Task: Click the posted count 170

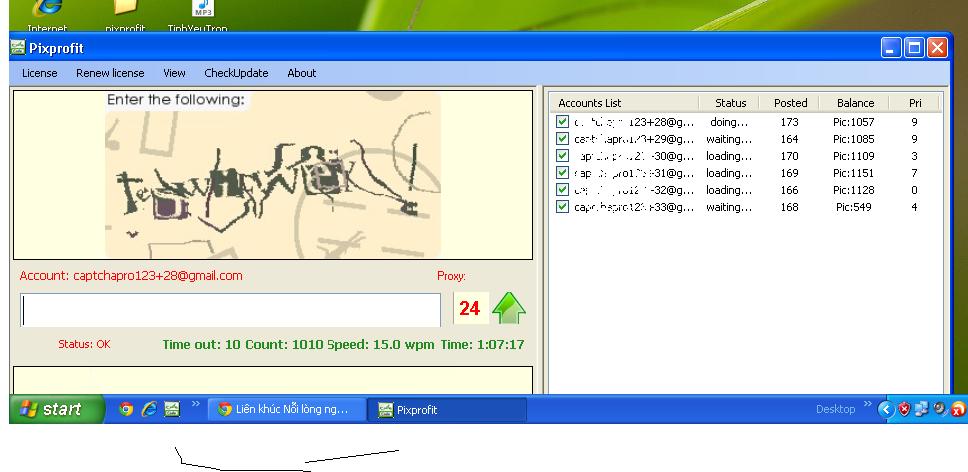Action: tap(789, 156)
